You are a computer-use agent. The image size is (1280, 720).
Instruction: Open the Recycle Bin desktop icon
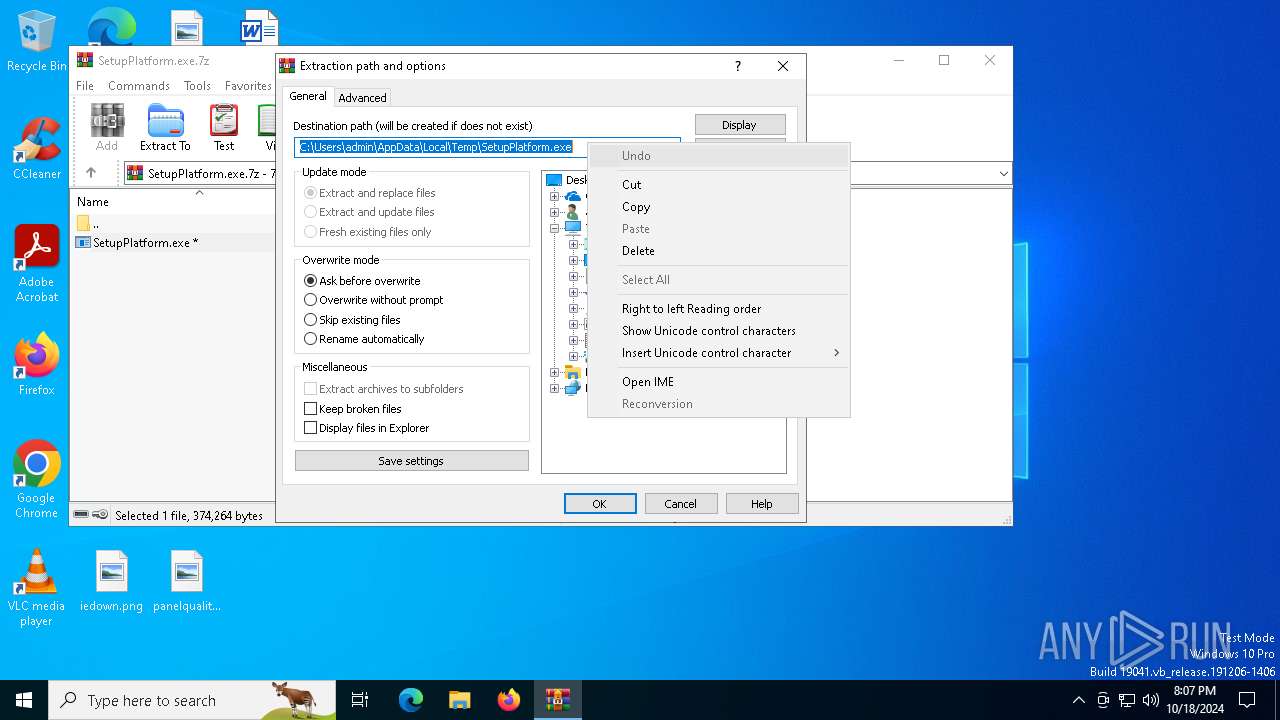tap(37, 41)
